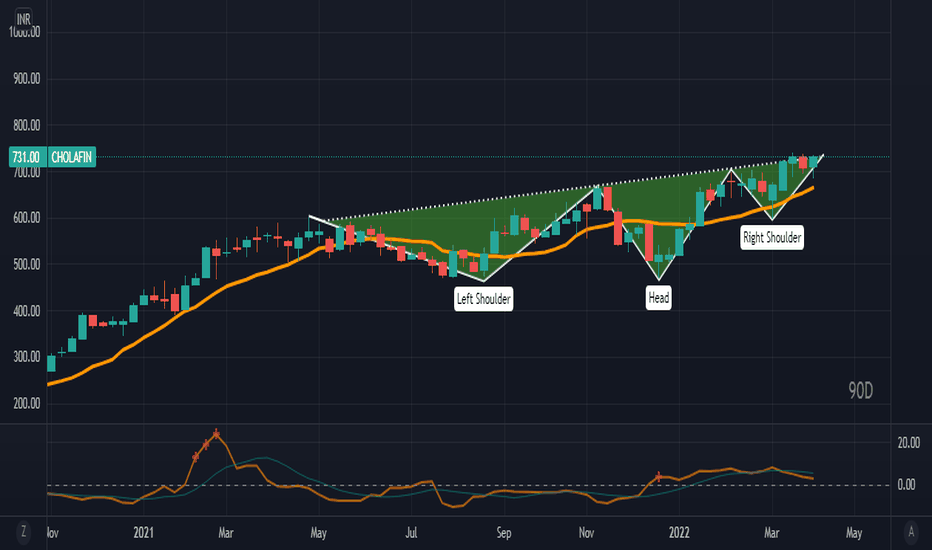Select the Head annotation label

coord(659,297)
